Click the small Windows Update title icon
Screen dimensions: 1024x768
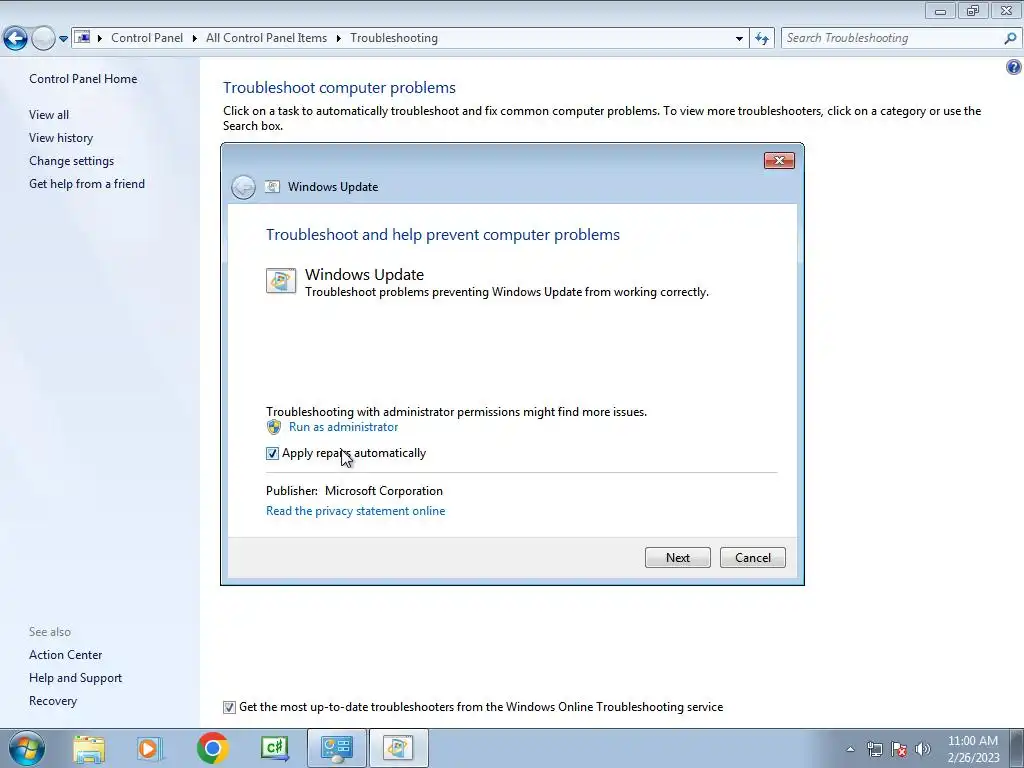click(x=272, y=187)
